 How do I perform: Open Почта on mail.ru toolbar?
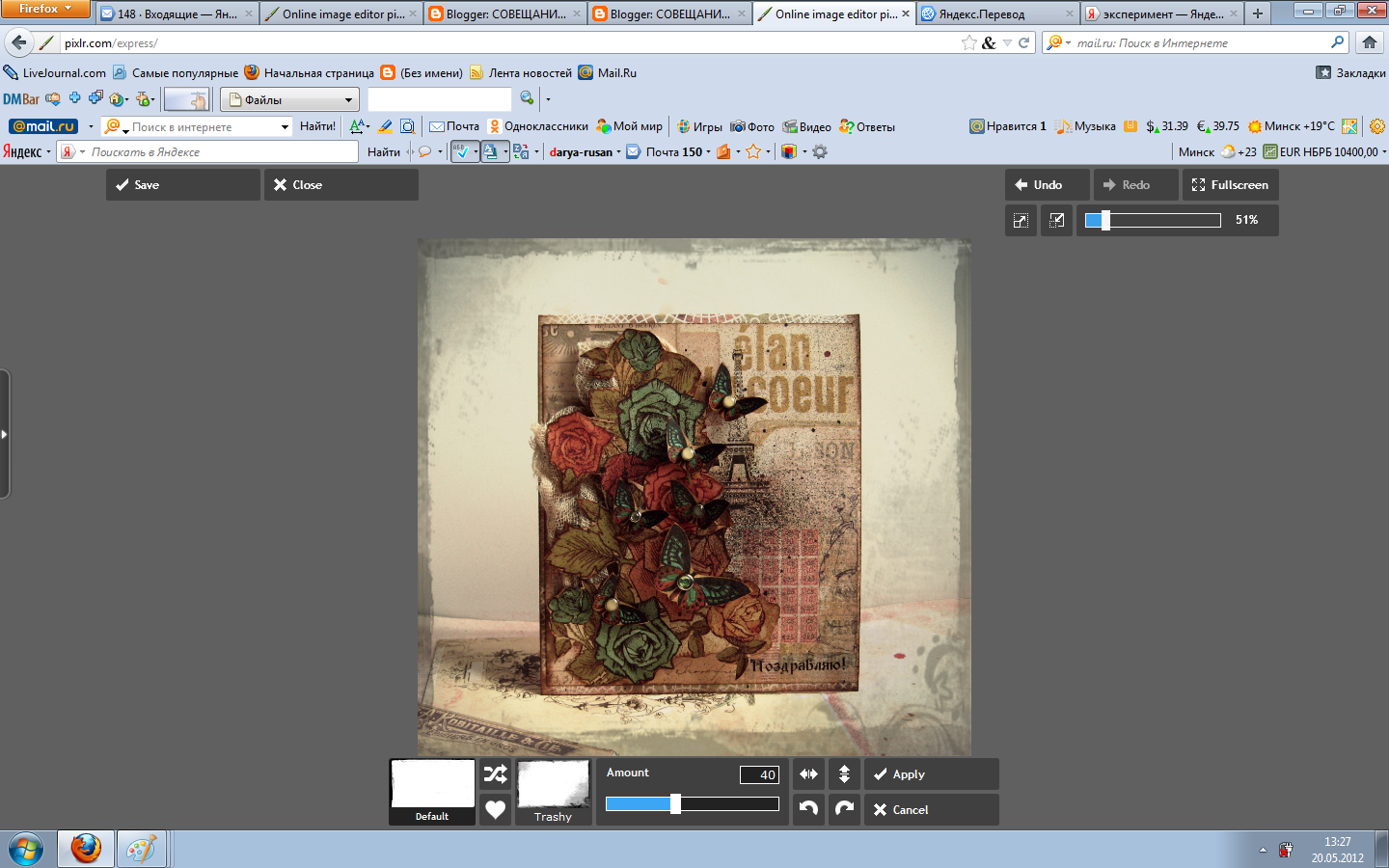(x=454, y=126)
